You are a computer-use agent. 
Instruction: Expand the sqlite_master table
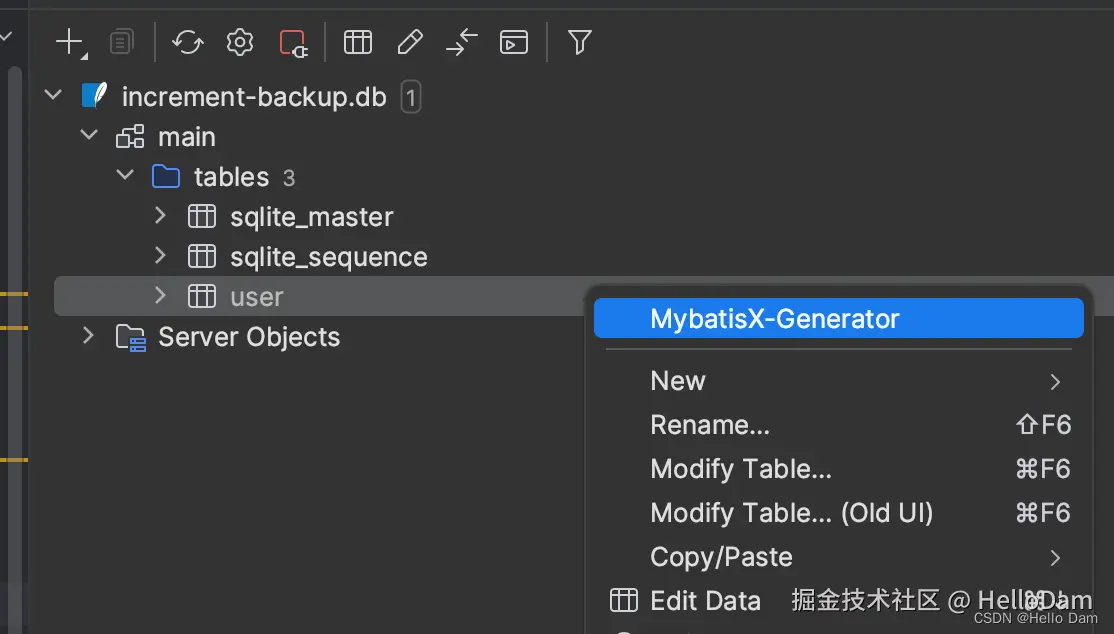(160, 216)
